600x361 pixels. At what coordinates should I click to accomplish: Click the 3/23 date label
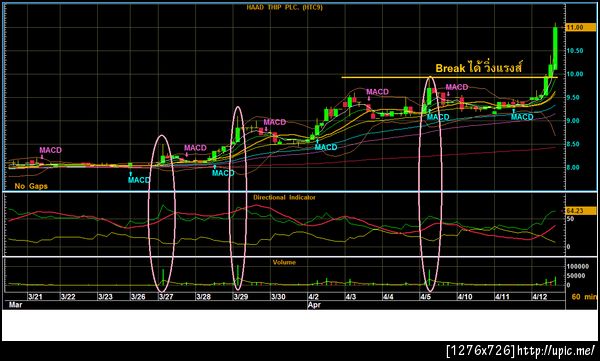[105, 297]
